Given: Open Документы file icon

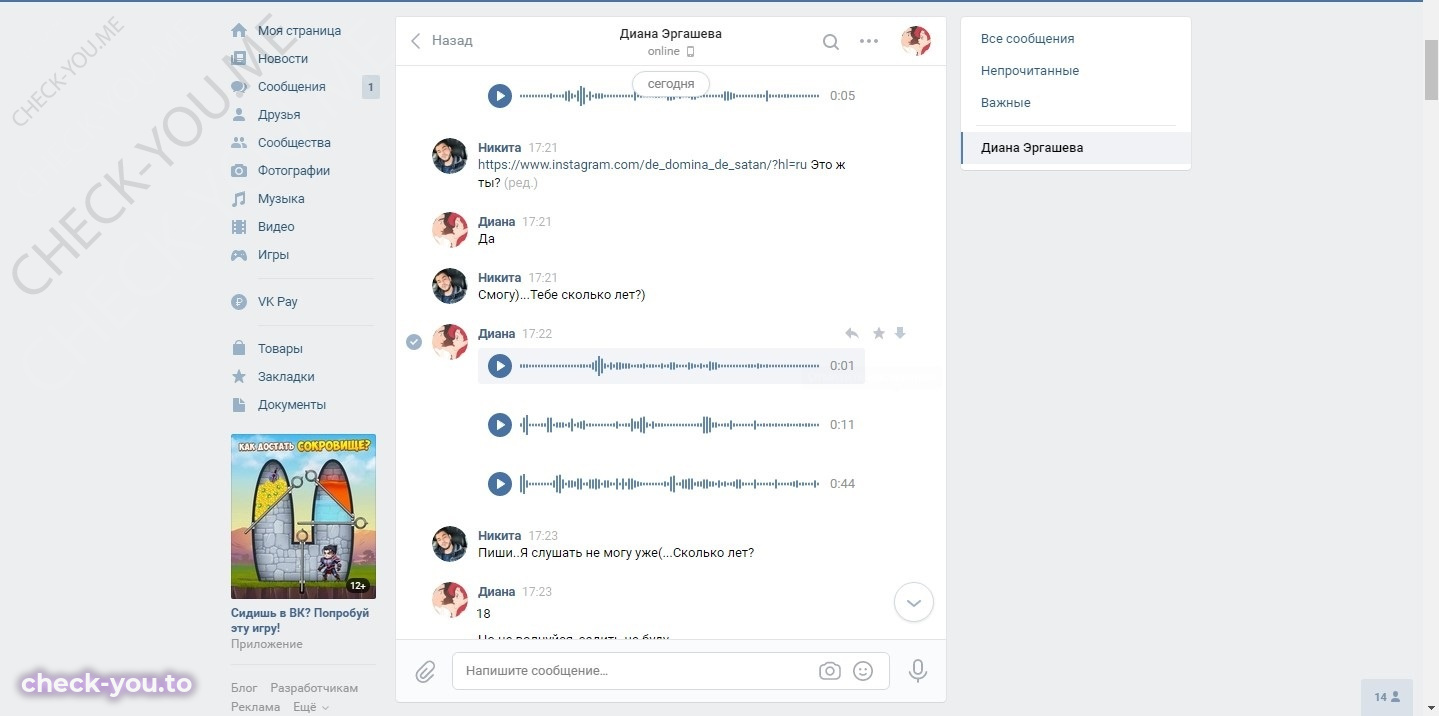Looking at the screenshot, I should coord(239,405).
